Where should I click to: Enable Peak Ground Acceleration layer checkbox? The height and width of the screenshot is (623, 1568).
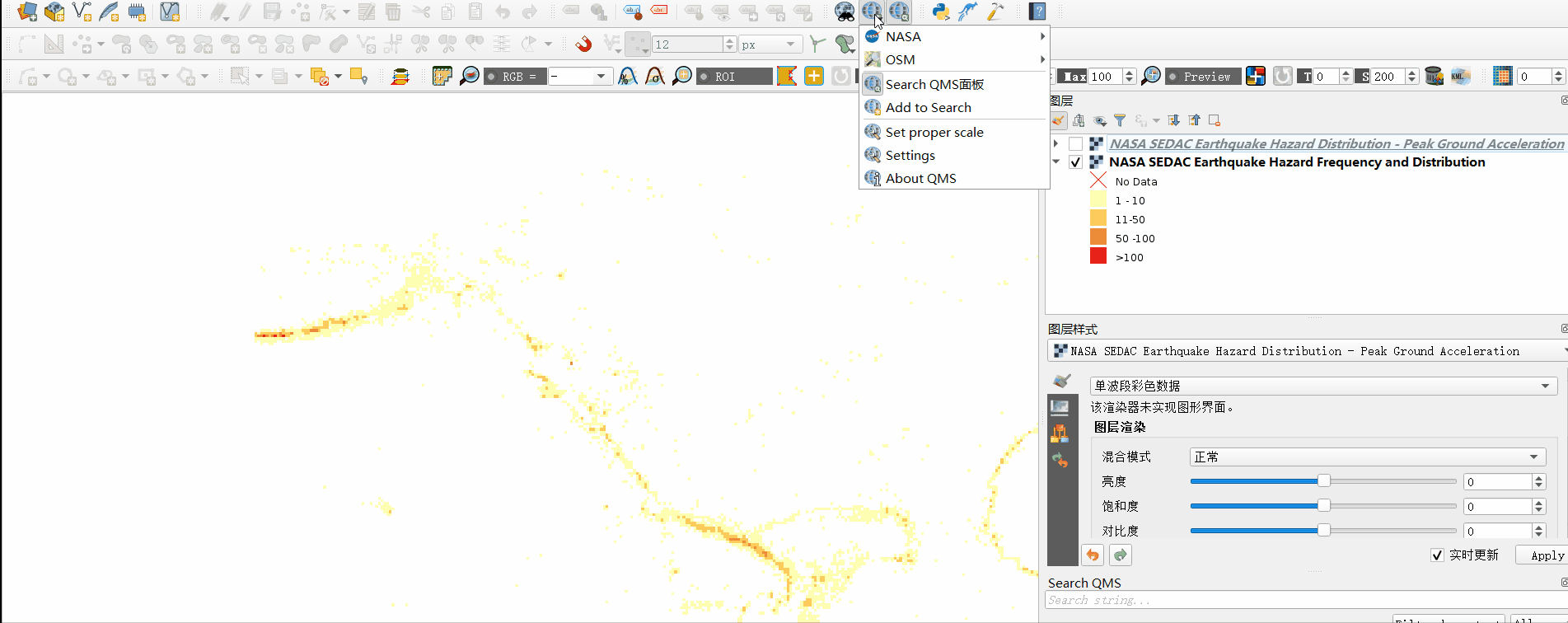click(x=1076, y=144)
